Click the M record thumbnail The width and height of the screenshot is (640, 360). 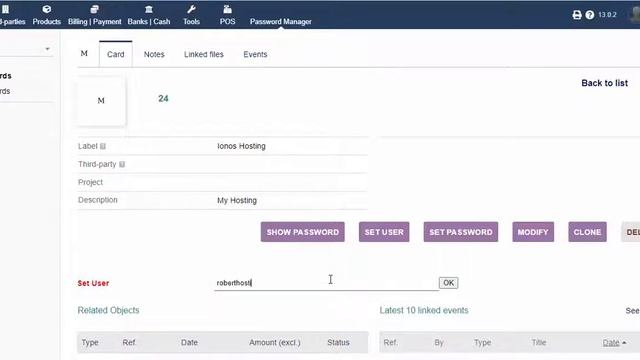tap(101, 101)
